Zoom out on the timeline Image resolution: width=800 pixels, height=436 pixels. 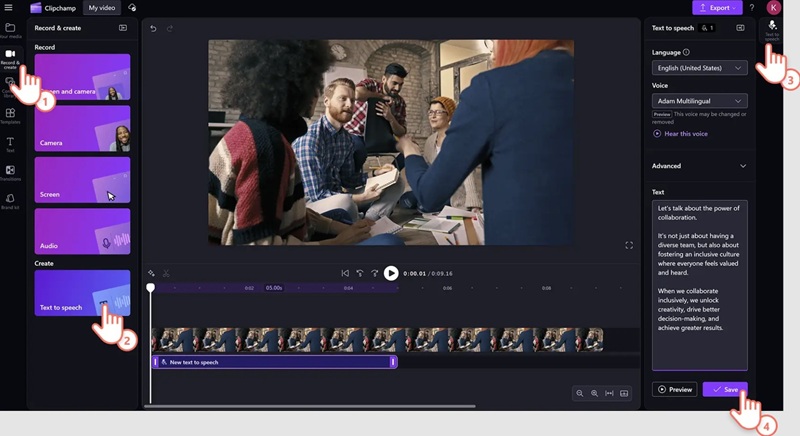point(579,394)
